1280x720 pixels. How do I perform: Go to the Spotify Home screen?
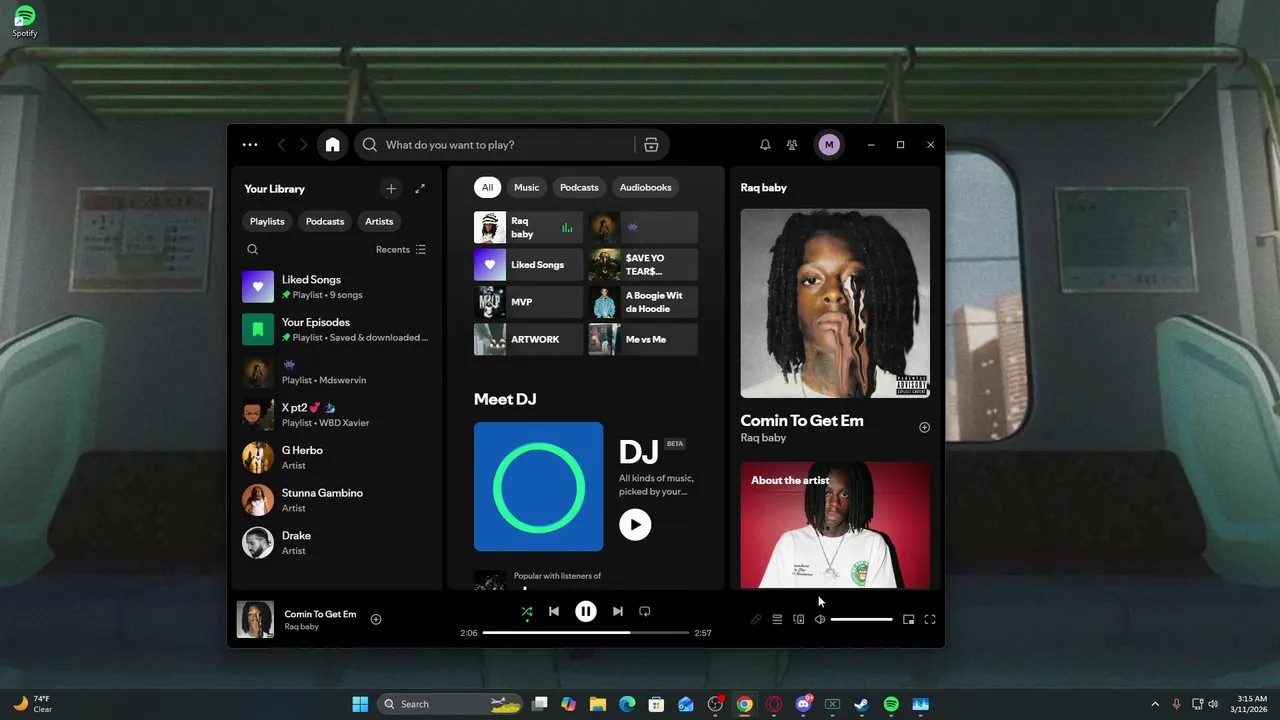[x=332, y=145]
